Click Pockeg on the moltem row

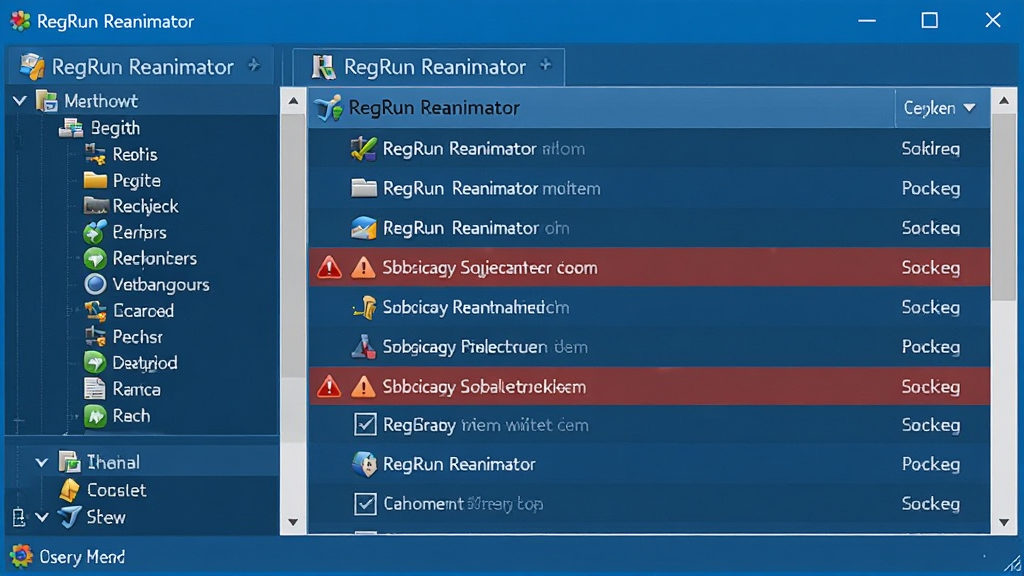tap(931, 188)
